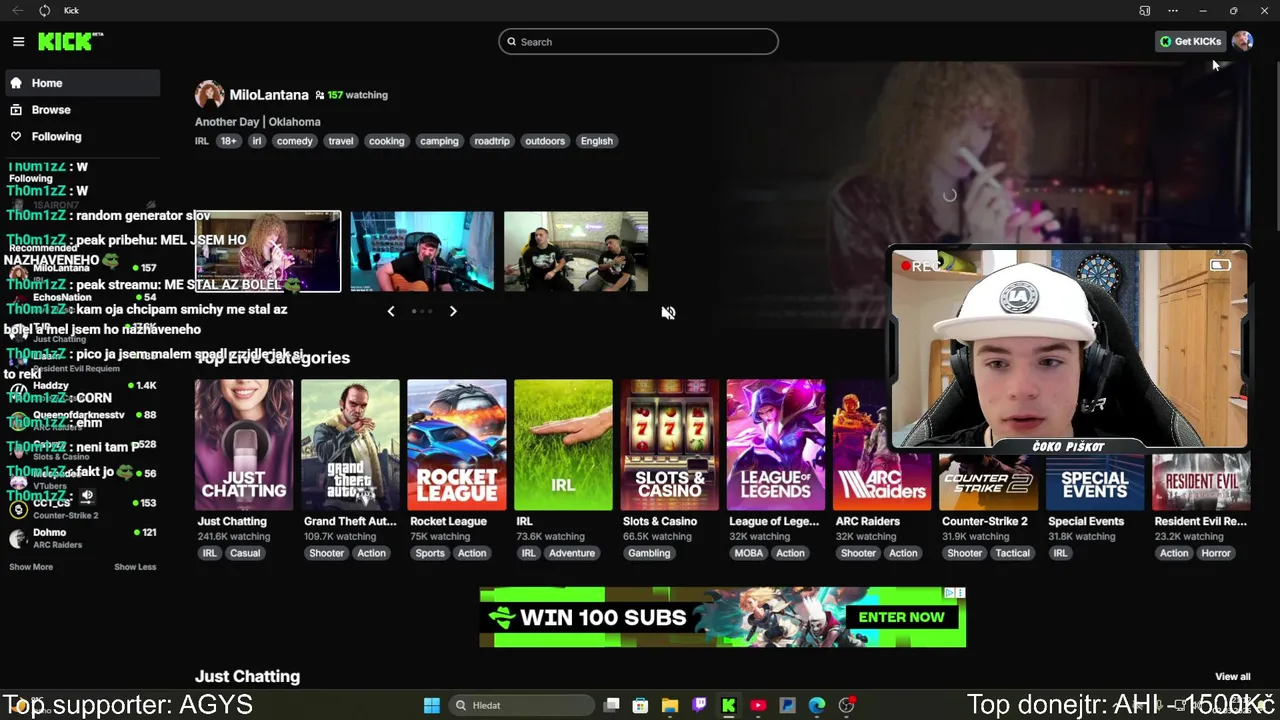This screenshot has width=1280, height=720.
Task: Select the travel stream tag
Action: 341,141
